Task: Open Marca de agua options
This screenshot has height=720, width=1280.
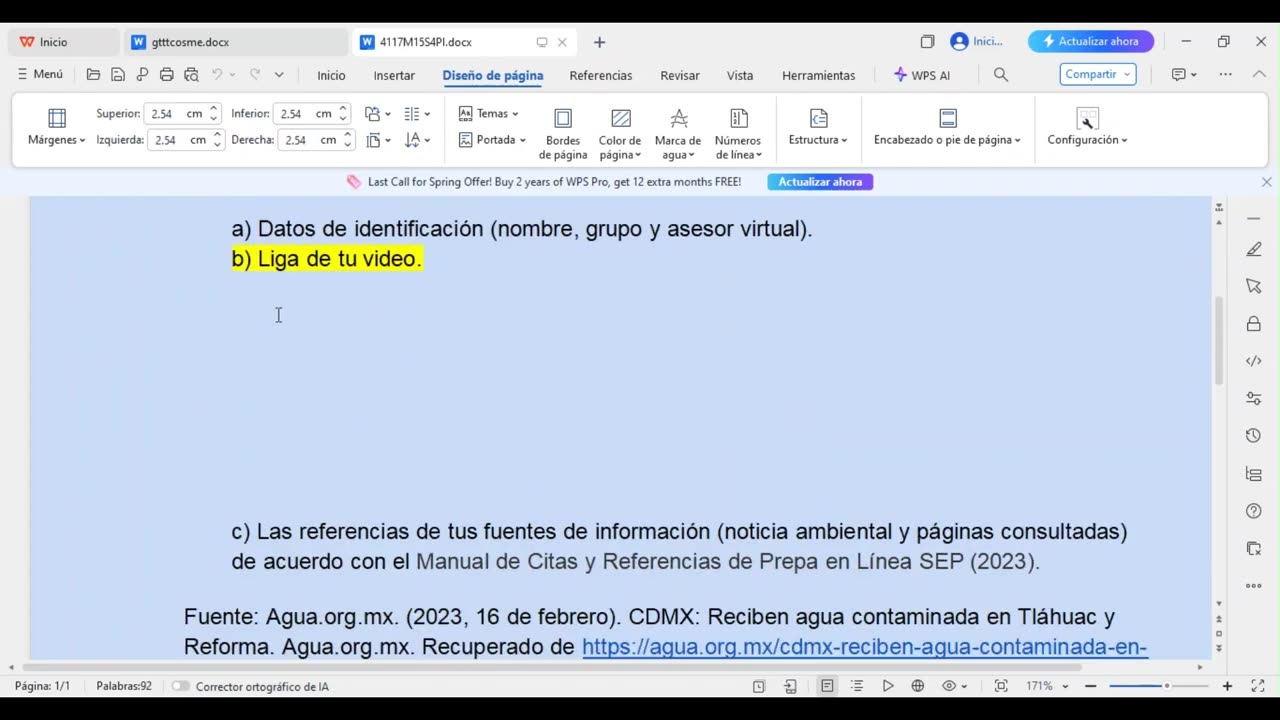Action: point(678,134)
